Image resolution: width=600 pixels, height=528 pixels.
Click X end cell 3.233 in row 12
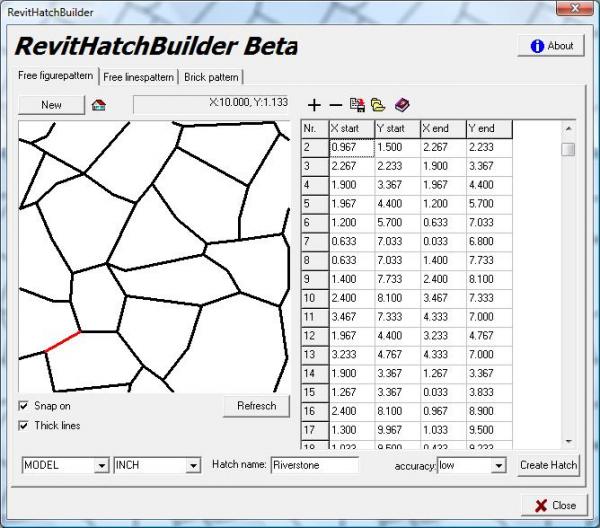[x=443, y=336]
